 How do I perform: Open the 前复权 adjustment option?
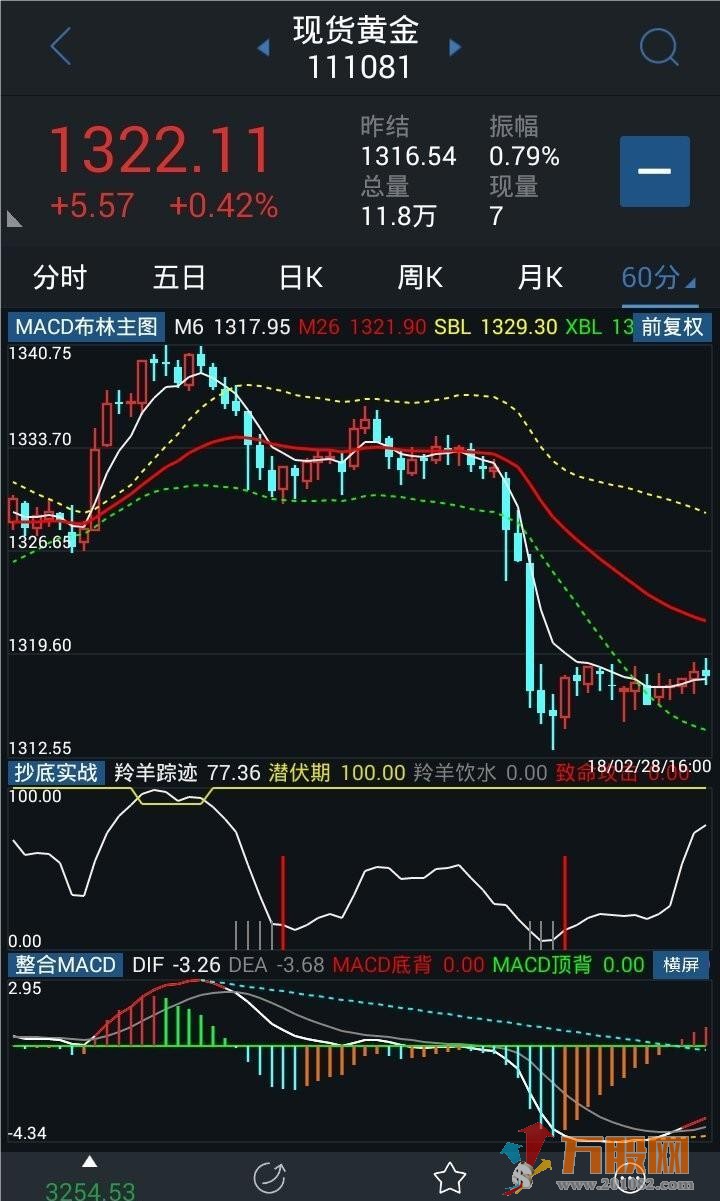tap(673, 326)
